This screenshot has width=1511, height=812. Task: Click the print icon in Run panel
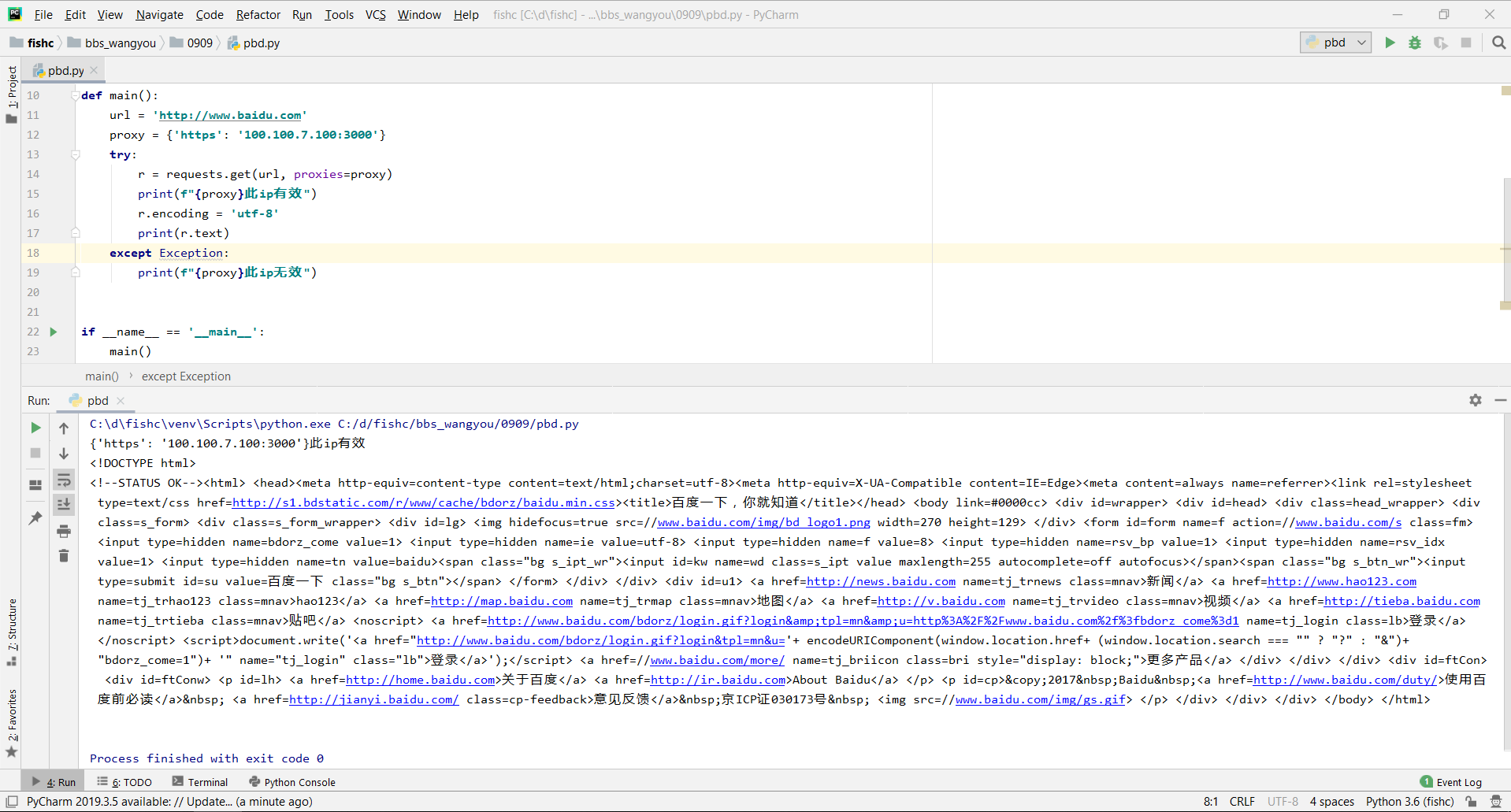64,532
